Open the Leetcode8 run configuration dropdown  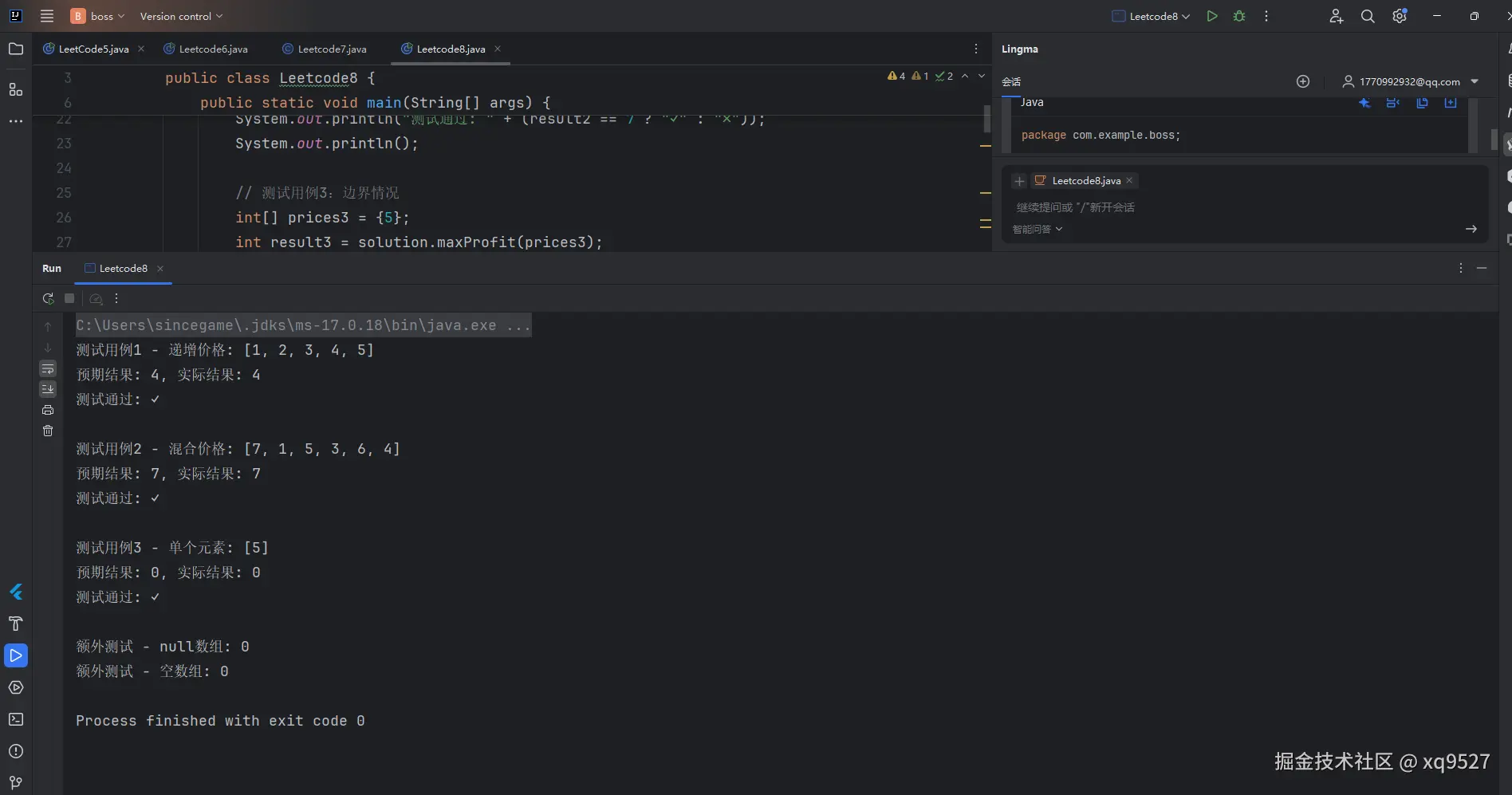1152,16
